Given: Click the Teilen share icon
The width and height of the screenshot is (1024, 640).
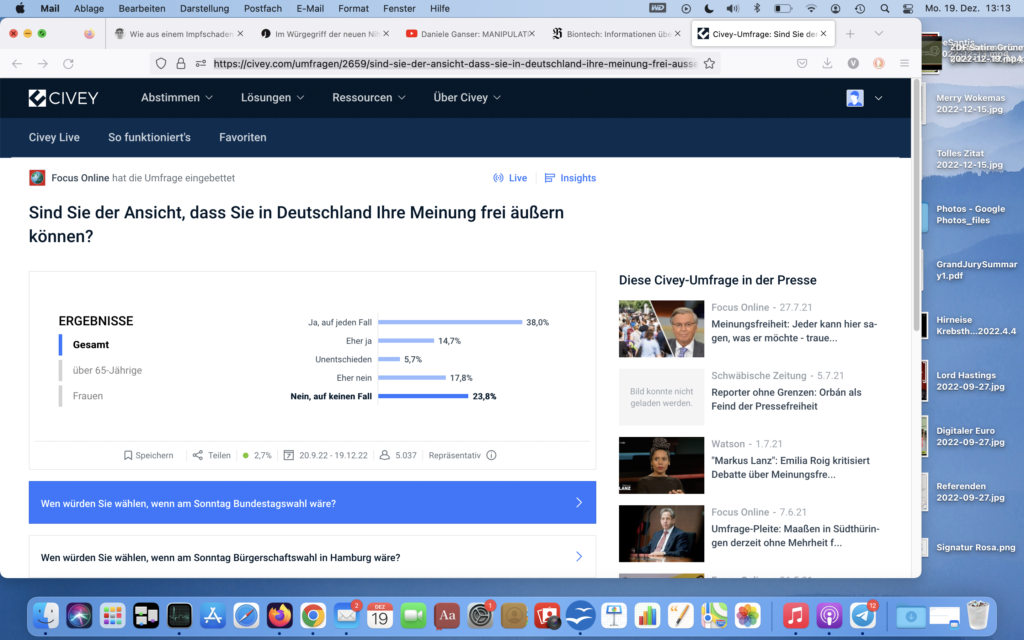Looking at the screenshot, I should (197, 455).
